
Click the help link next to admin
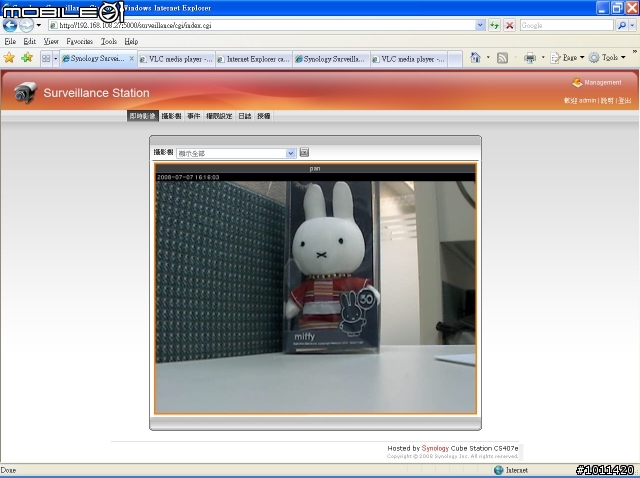(x=607, y=100)
